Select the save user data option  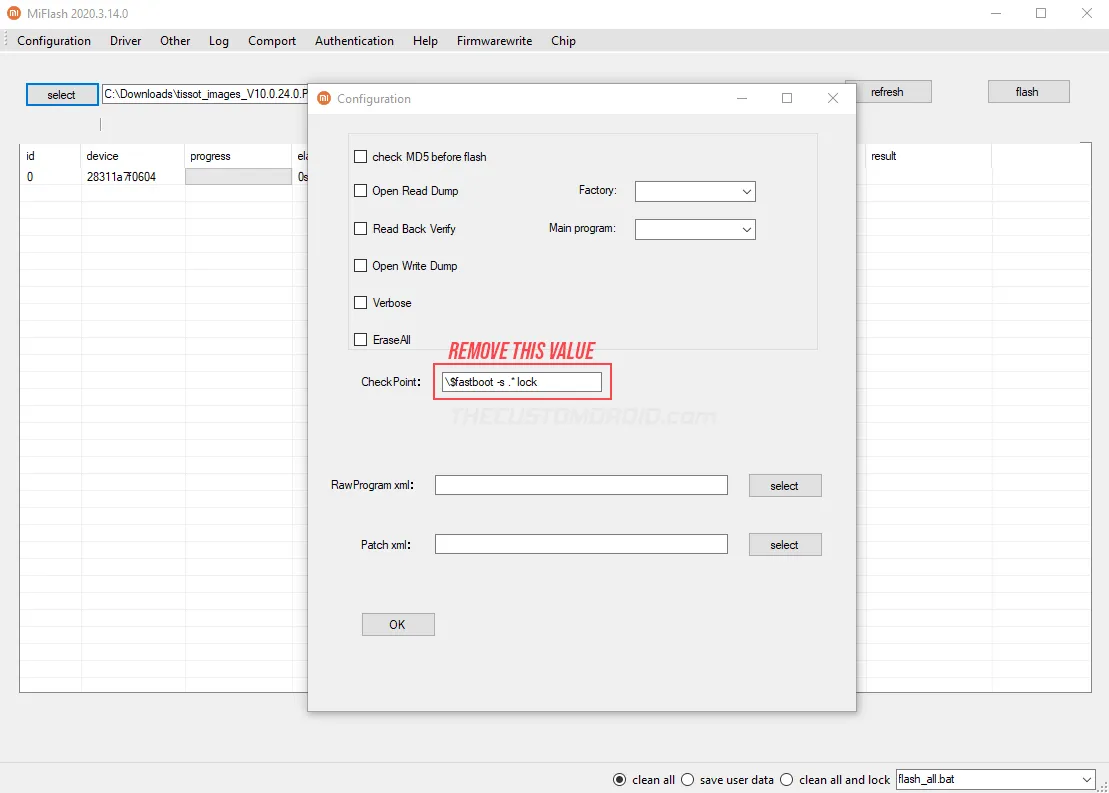688,779
